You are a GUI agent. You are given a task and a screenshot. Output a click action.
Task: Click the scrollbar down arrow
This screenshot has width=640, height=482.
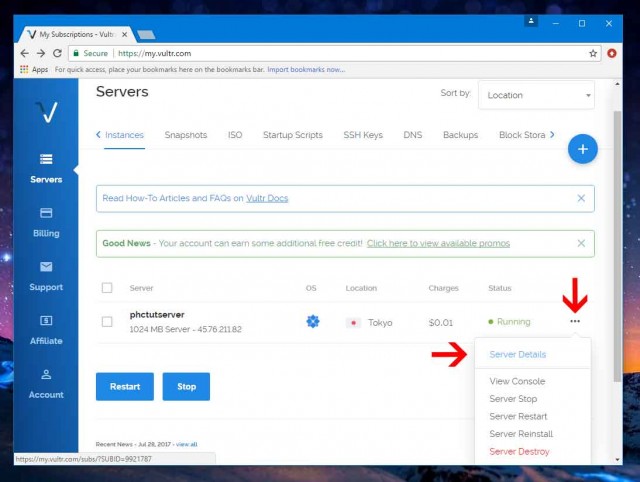(618, 460)
